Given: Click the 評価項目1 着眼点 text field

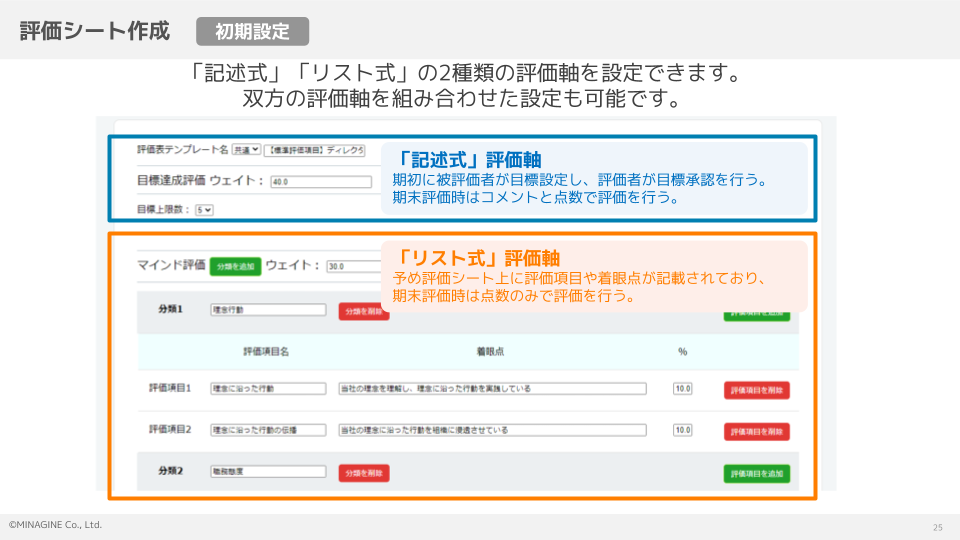Looking at the screenshot, I should pyautogui.click(x=492, y=388).
